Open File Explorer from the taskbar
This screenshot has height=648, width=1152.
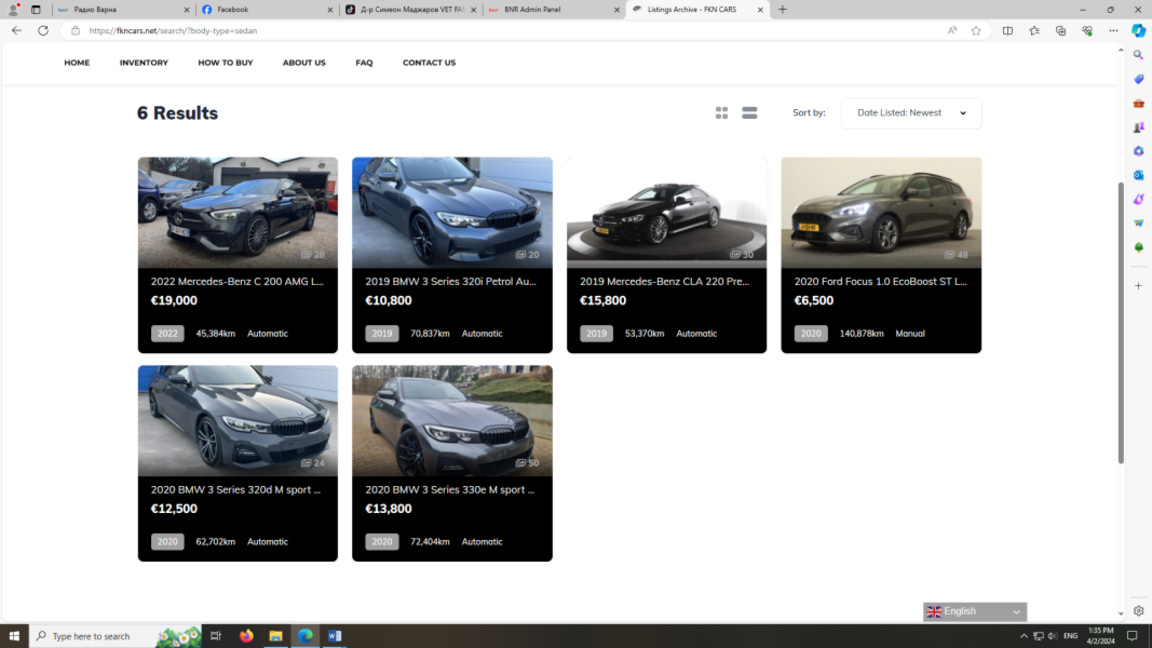[x=275, y=636]
